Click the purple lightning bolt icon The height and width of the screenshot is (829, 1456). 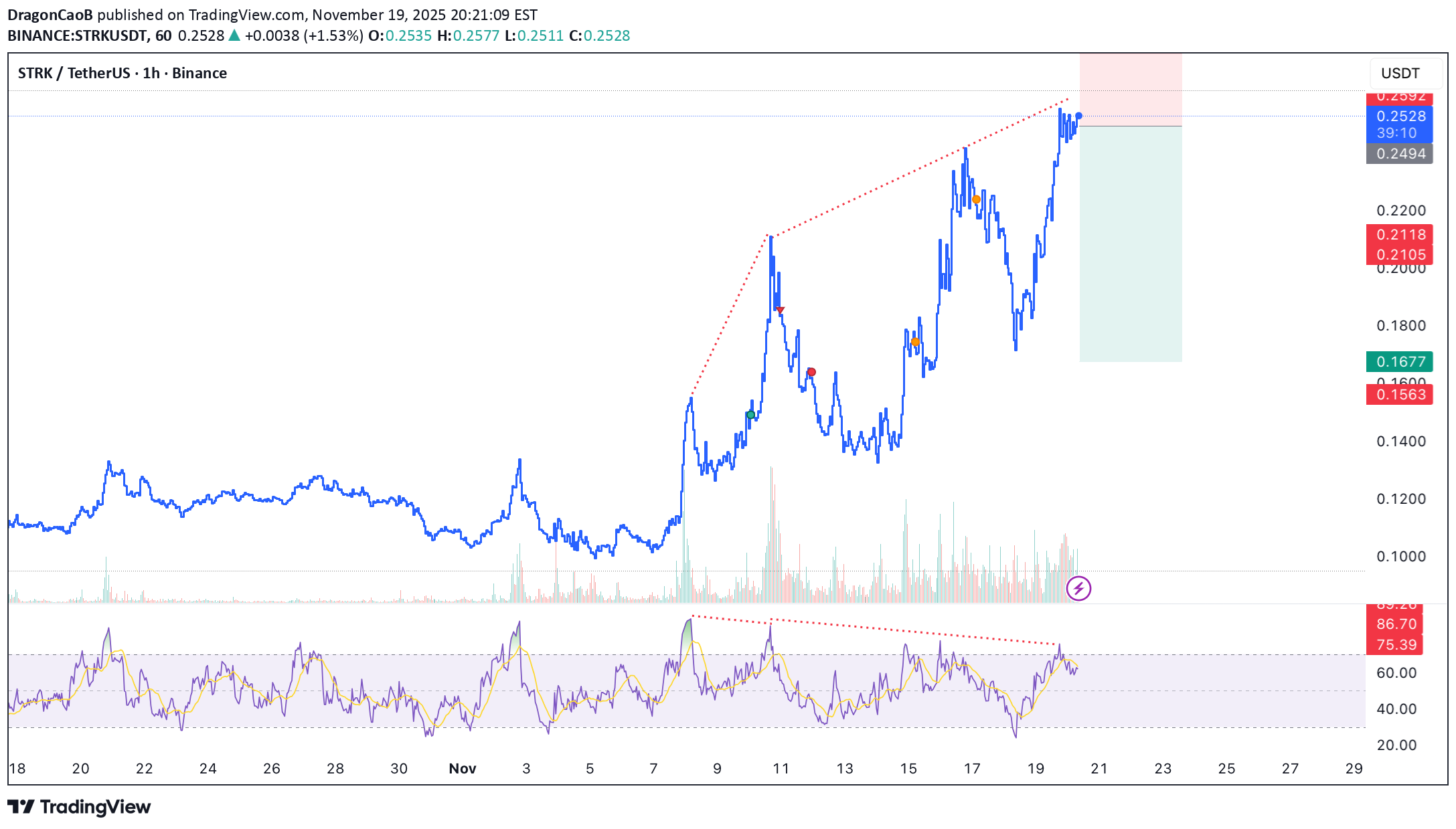(1078, 589)
